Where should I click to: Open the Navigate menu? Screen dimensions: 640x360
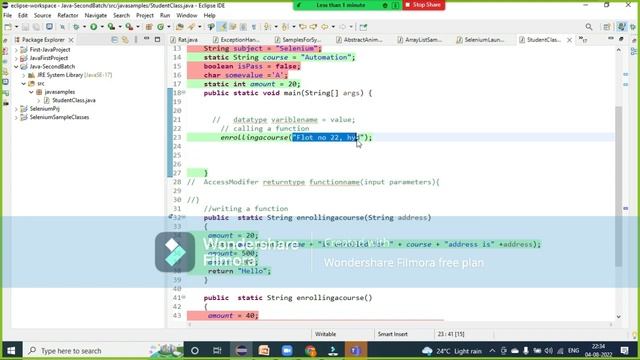[x=96, y=15]
